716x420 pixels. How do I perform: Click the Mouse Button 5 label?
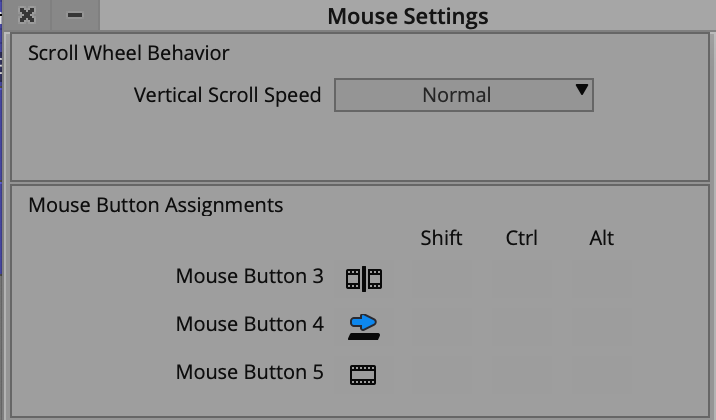click(x=250, y=372)
